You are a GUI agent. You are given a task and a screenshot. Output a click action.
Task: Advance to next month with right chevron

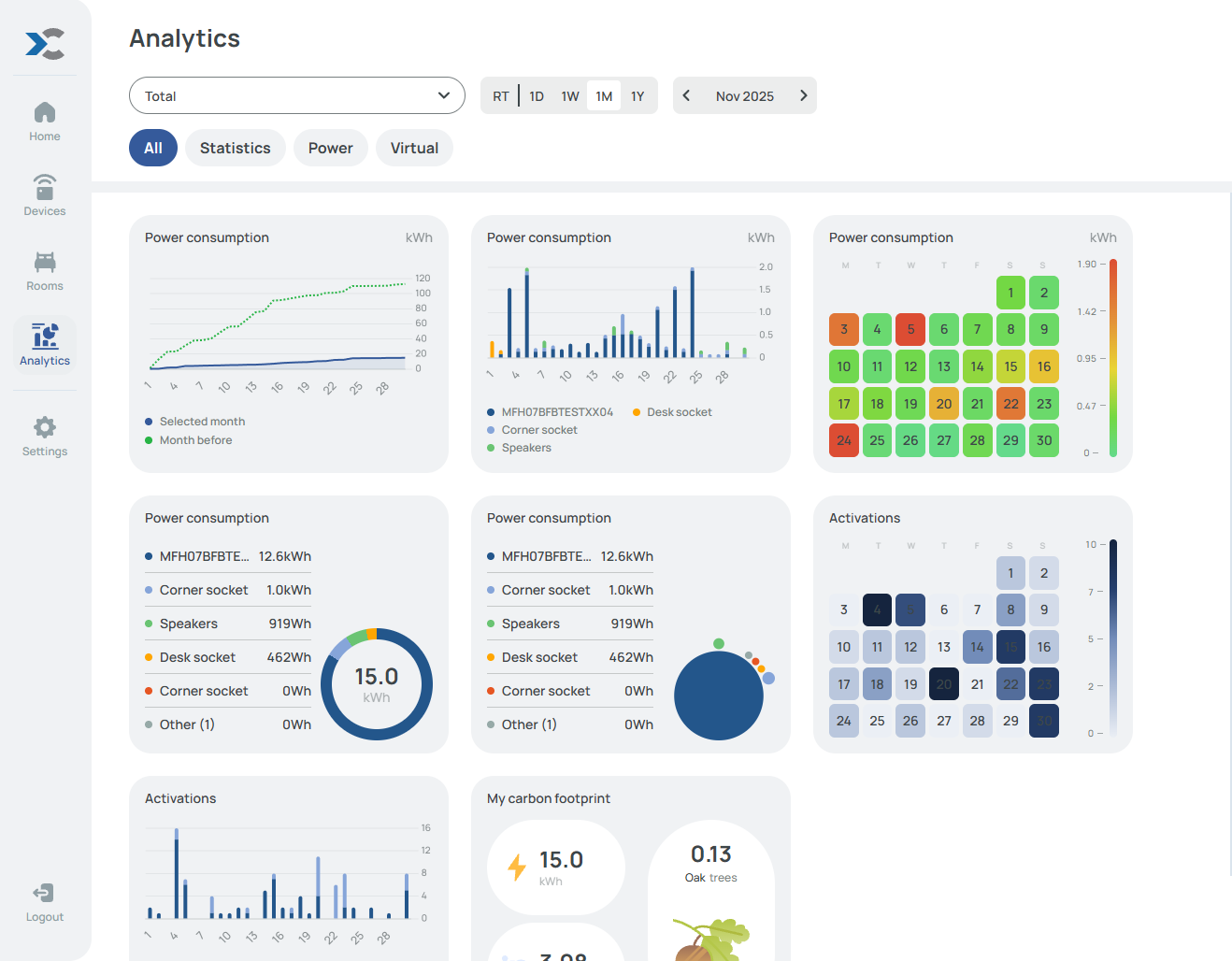pyautogui.click(x=803, y=95)
